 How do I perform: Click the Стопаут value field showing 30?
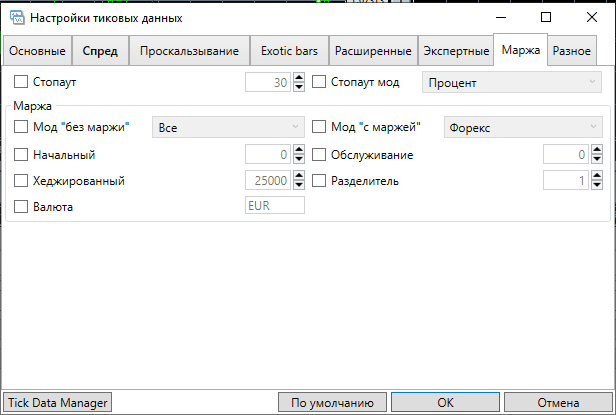tap(268, 82)
